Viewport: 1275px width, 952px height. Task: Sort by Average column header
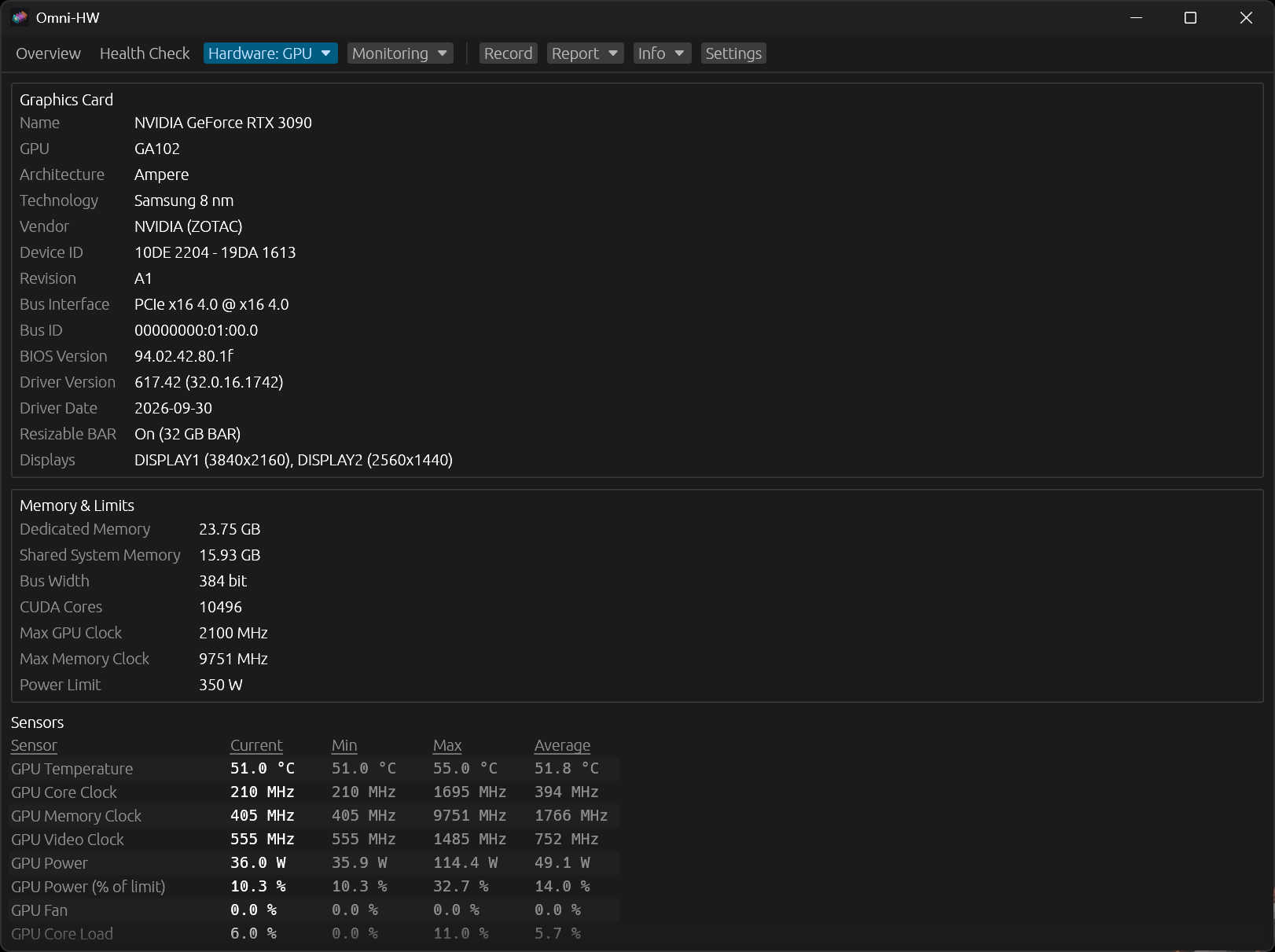pyautogui.click(x=562, y=745)
